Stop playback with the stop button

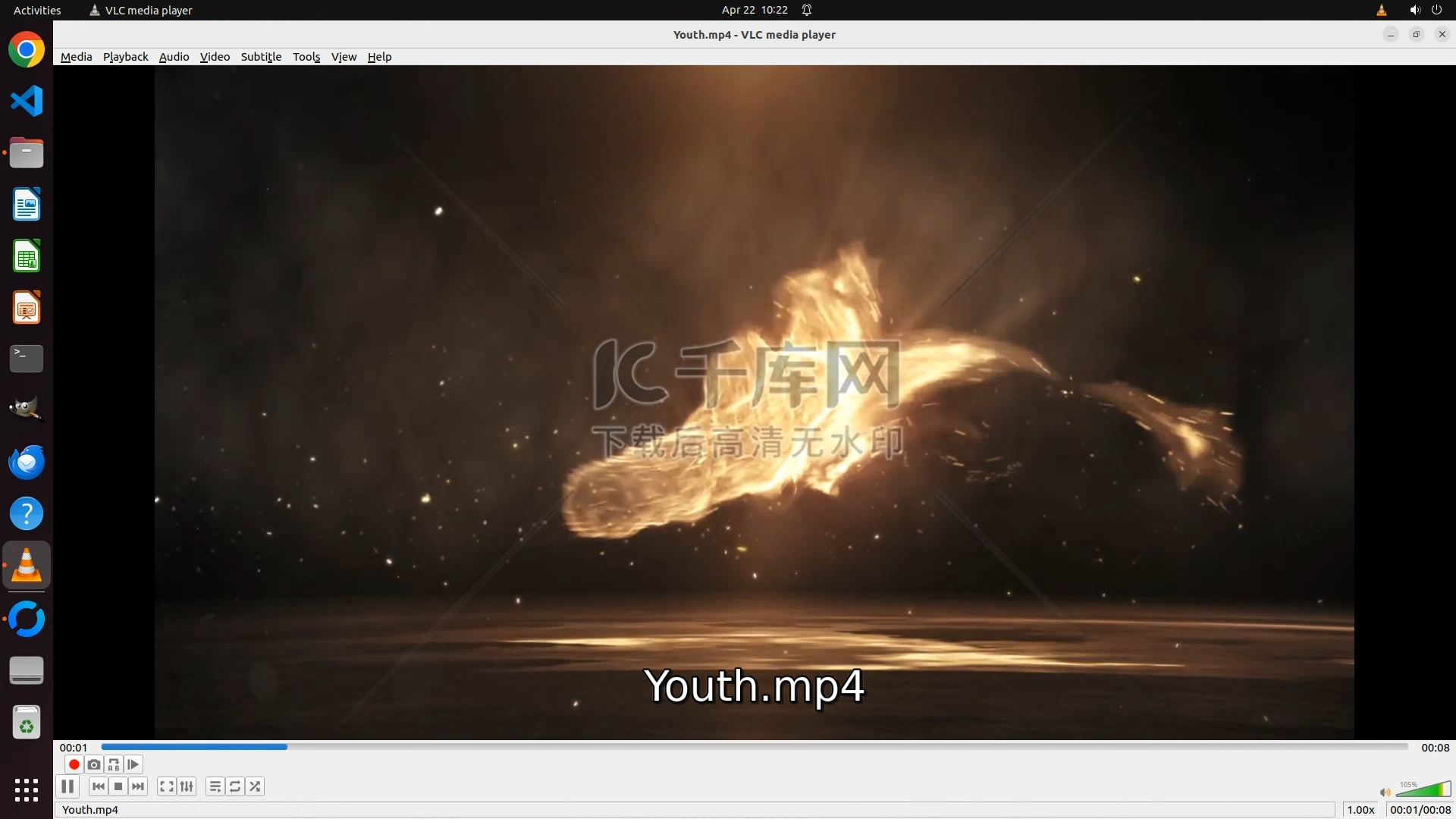[x=118, y=786]
